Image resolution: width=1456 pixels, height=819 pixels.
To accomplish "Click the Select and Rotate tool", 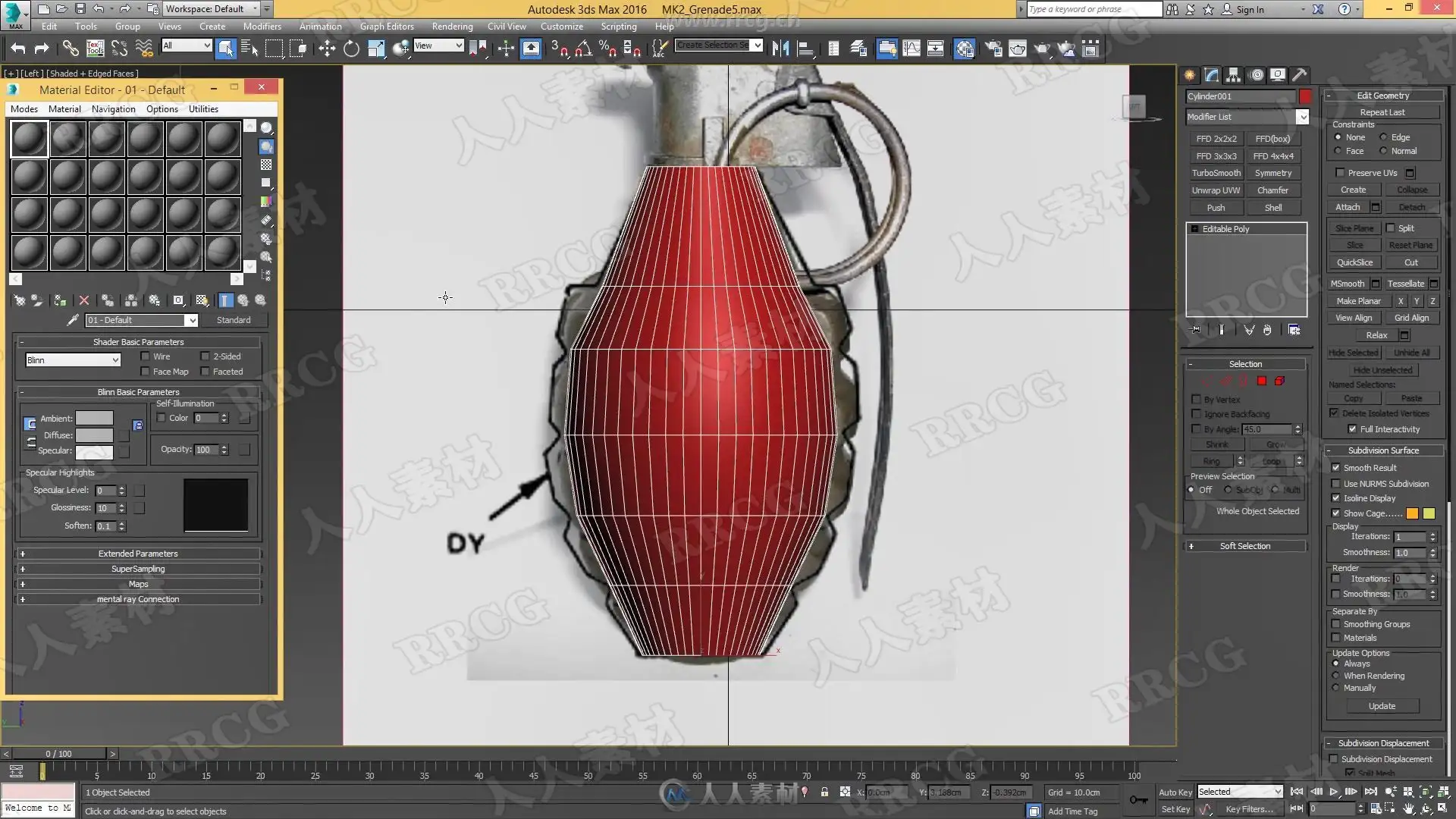I will click(x=351, y=49).
